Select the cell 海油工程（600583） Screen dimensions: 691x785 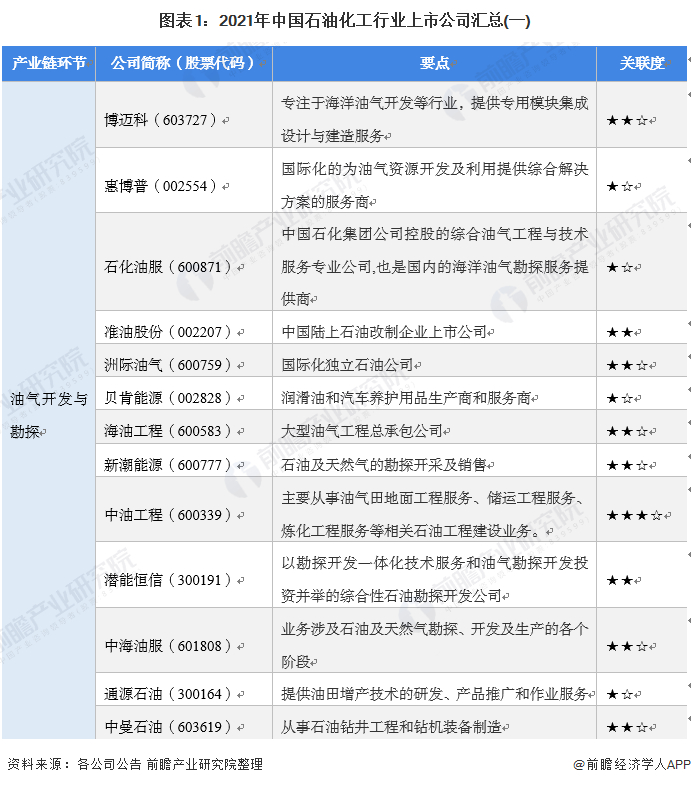[184, 427]
